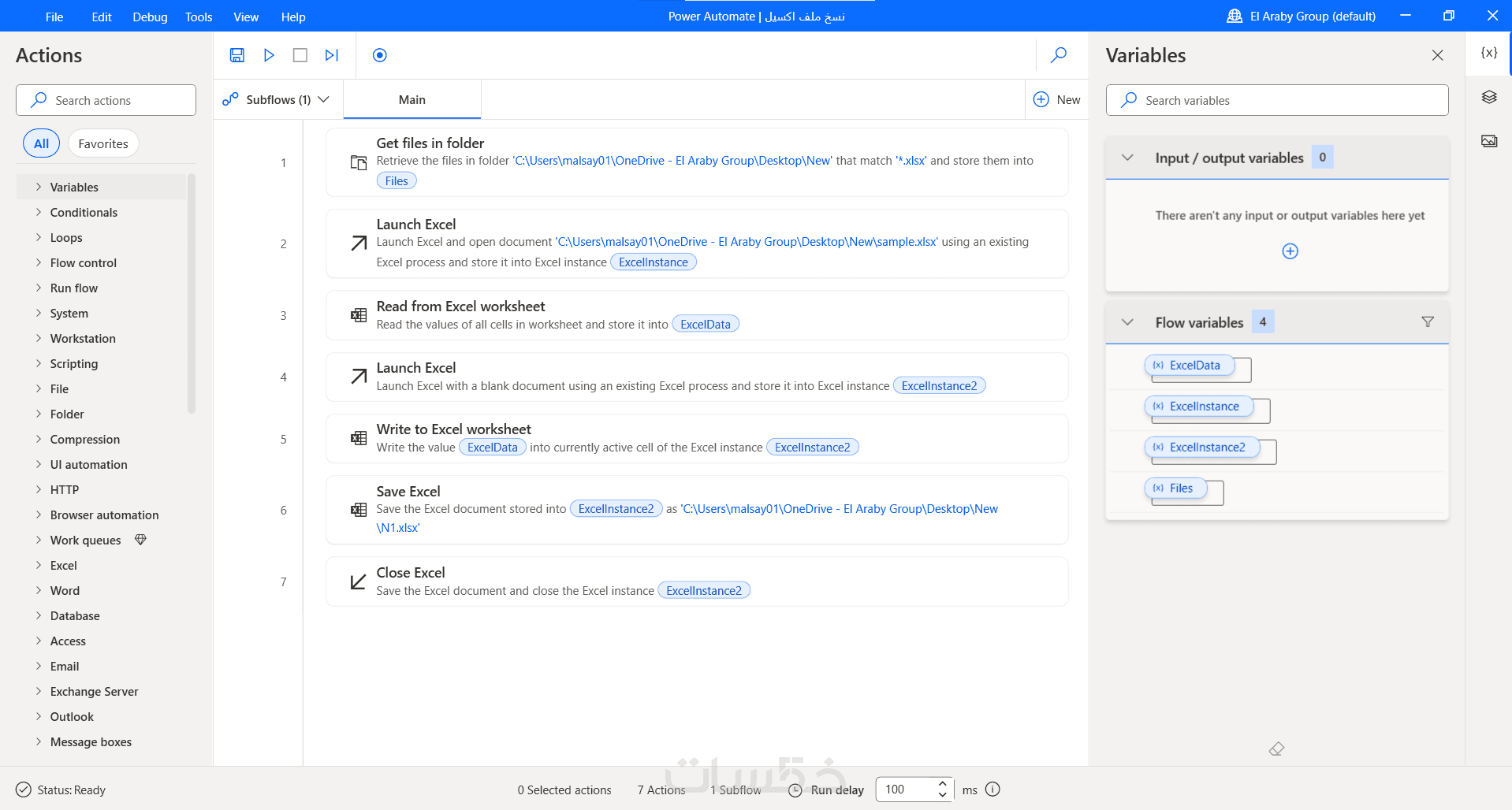Click the premium diamond next to Work queues
The width and height of the screenshot is (1512, 810).
(x=141, y=540)
